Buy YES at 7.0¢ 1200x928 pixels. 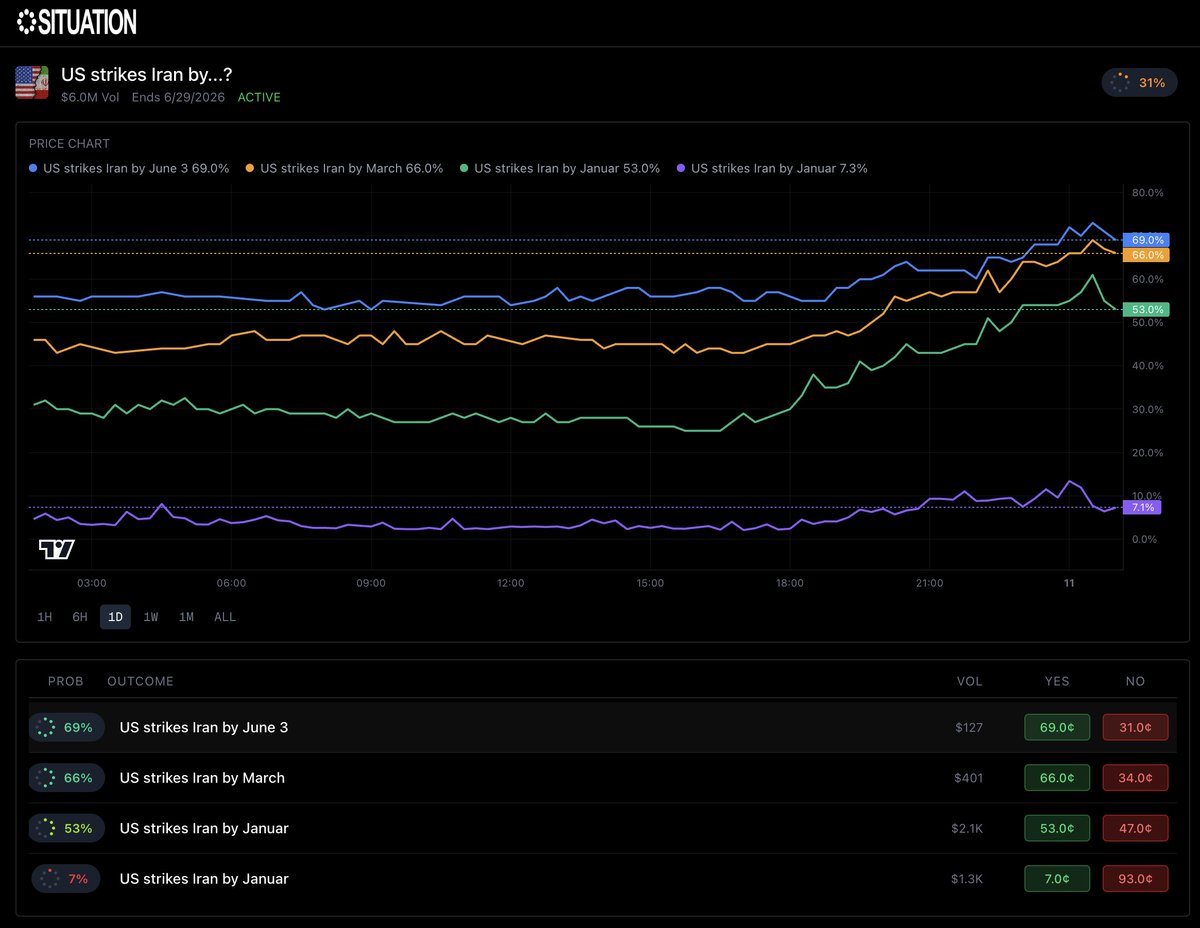1057,878
